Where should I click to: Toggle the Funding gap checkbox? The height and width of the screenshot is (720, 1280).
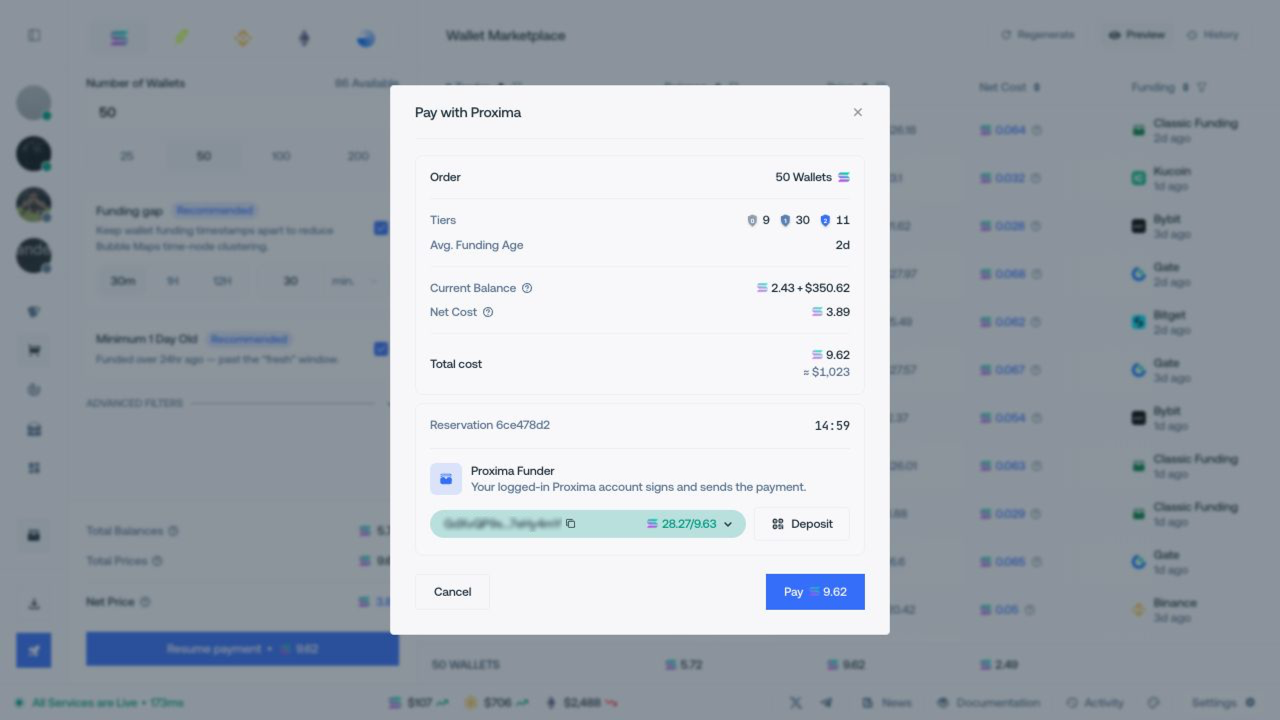380,228
